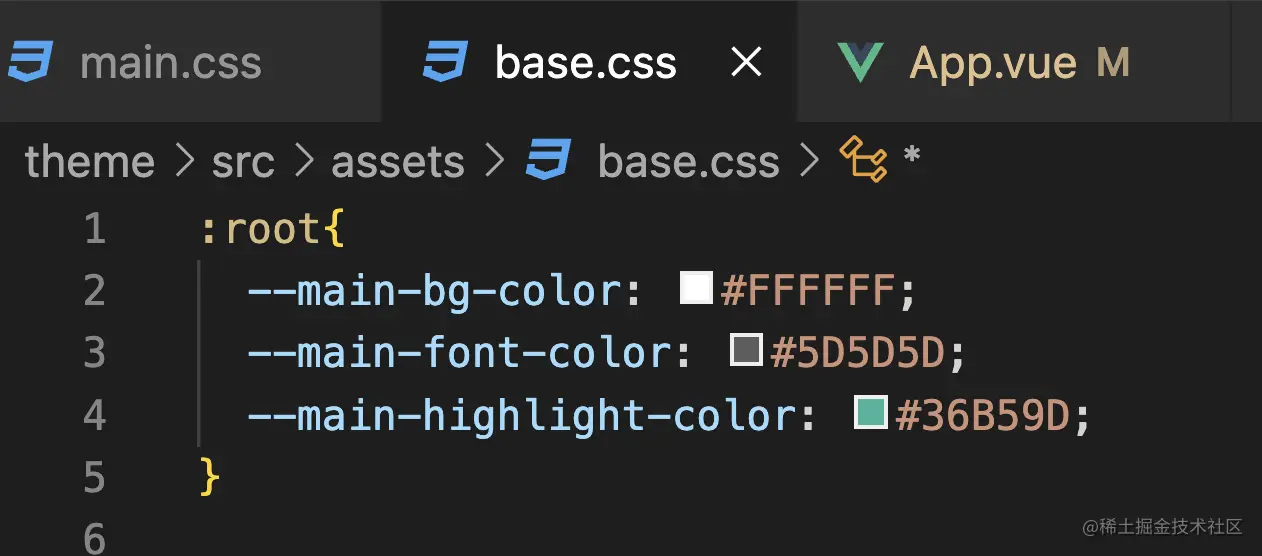Select the base.css tab
1262x556 pixels.
point(585,63)
